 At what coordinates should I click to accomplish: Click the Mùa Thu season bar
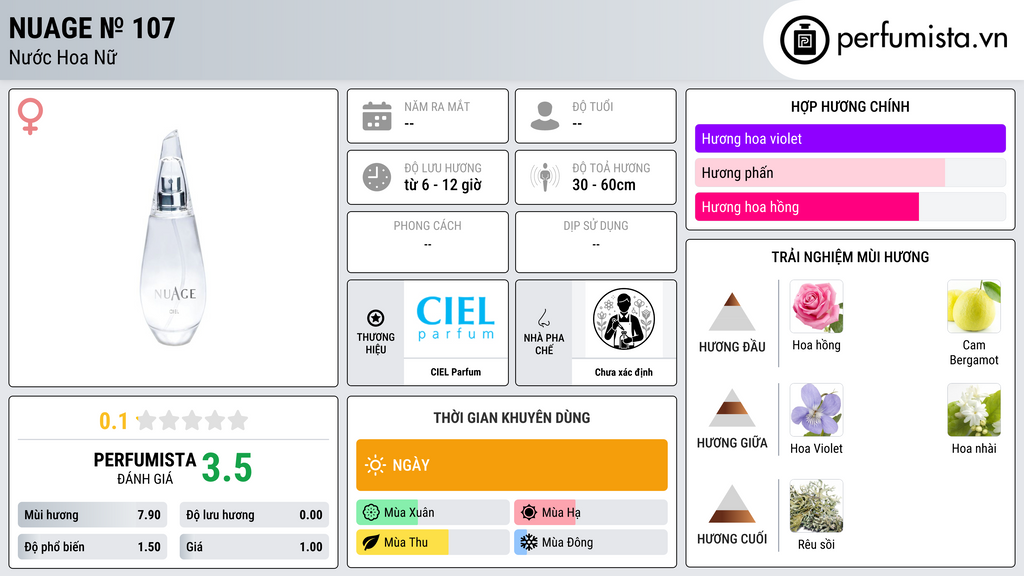[x=433, y=542]
